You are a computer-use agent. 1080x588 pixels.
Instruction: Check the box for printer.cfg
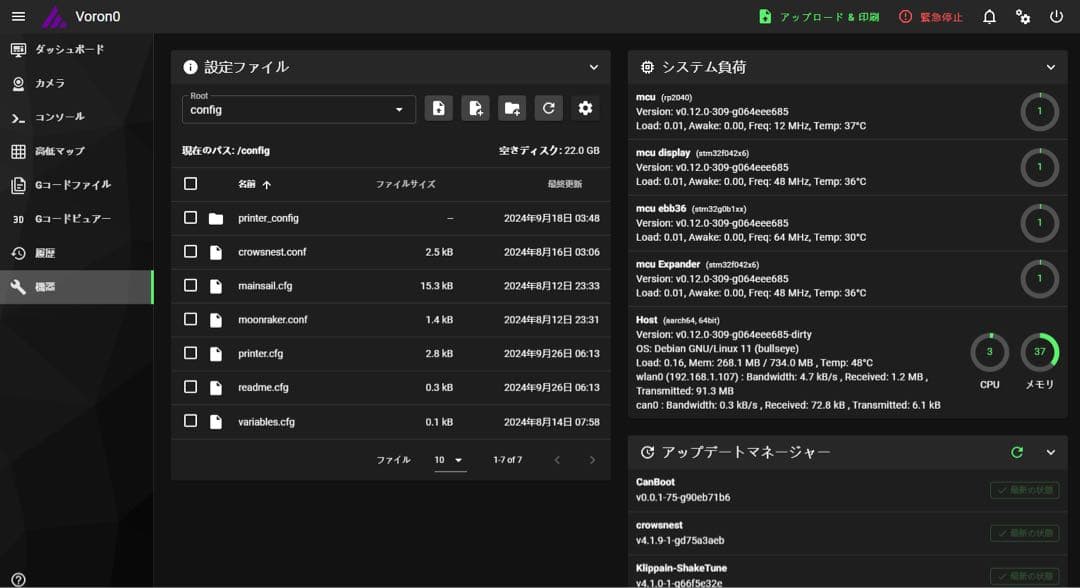click(191, 353)
